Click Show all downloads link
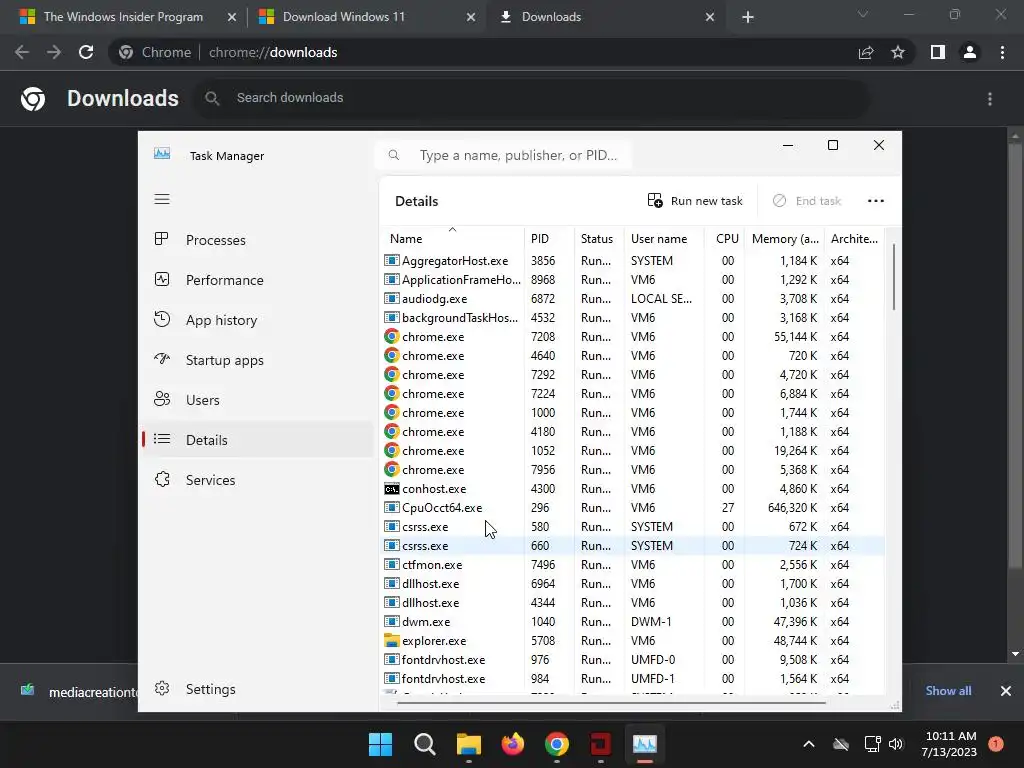Screen dimensions: 1024x768 click(x=948, y=691)
